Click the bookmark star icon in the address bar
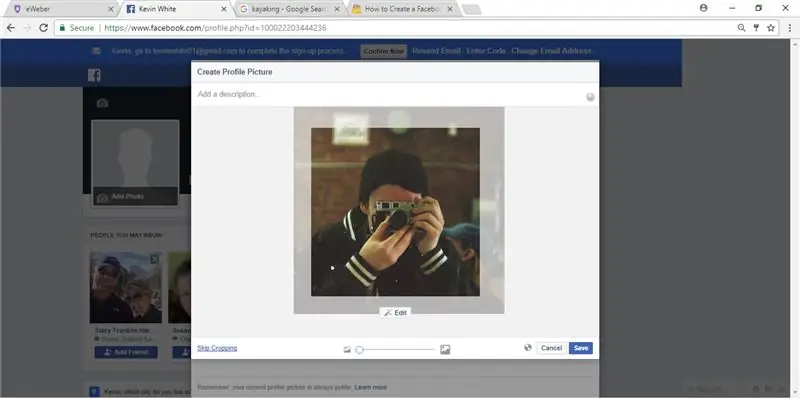Image resolution: width=800 pixels, height=398 pixels. (x=771, y=28)
